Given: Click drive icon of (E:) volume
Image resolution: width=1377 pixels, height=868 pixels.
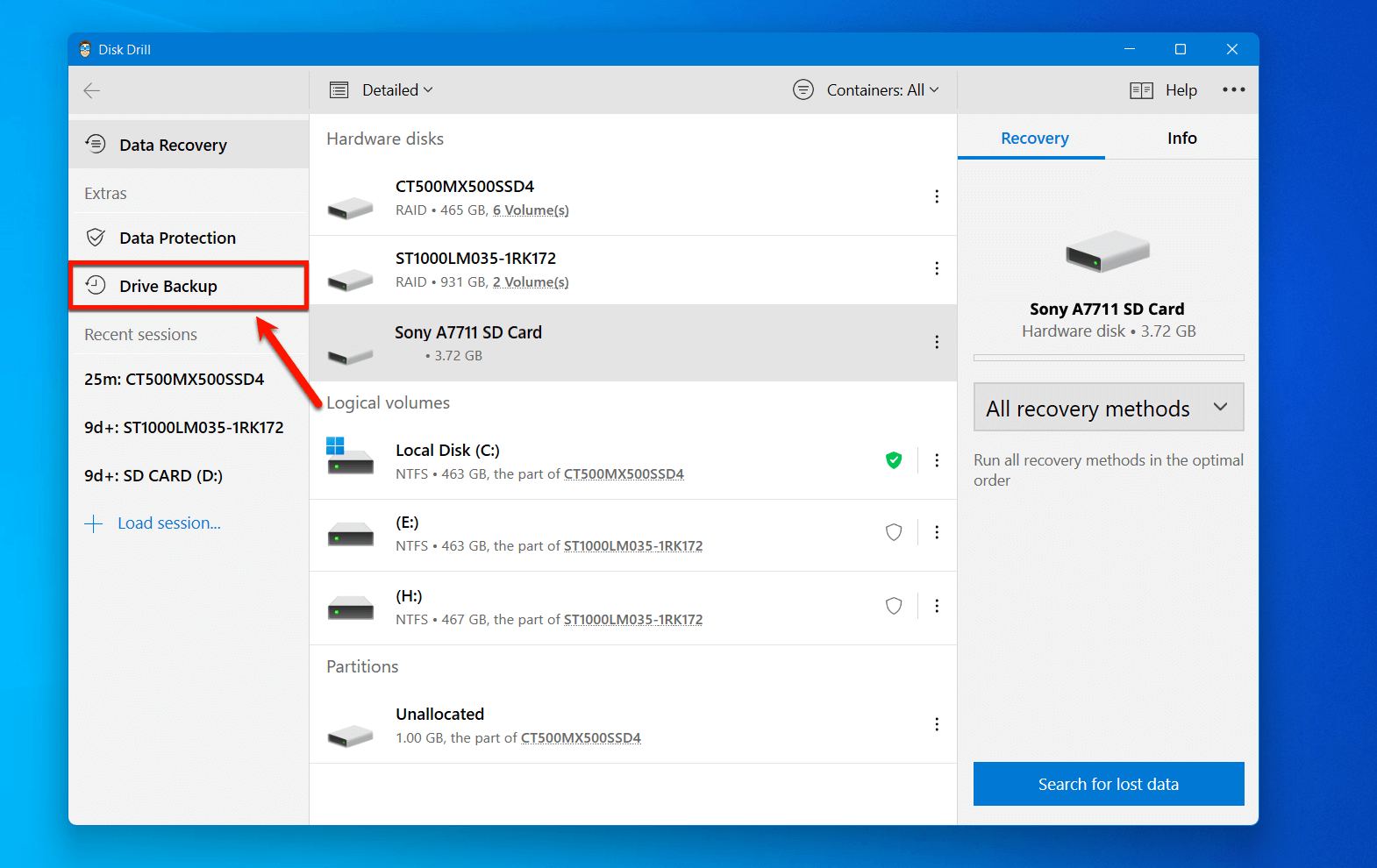Looking at the screenshot, I should 350,534.
